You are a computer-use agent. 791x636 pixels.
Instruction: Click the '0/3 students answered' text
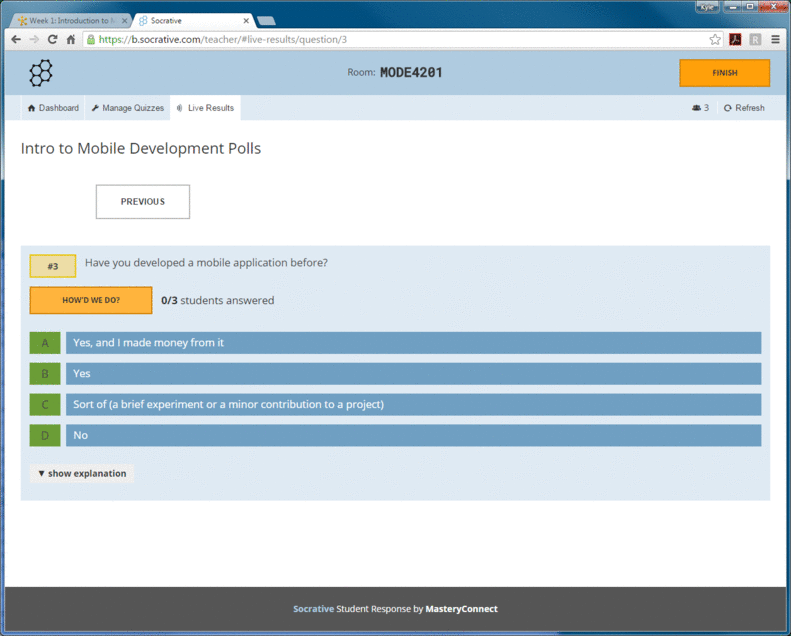pyautogui.click(x=218, y=301)
